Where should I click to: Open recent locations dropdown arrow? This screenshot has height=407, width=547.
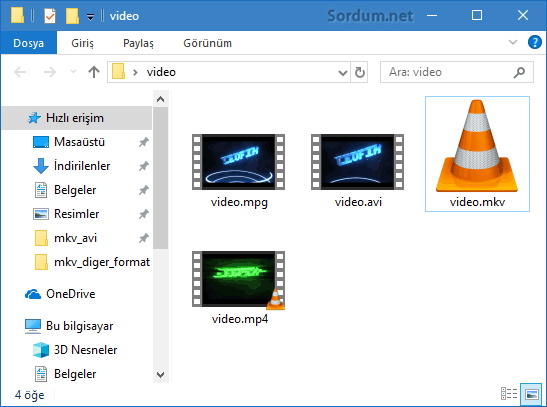coord(73,72)
